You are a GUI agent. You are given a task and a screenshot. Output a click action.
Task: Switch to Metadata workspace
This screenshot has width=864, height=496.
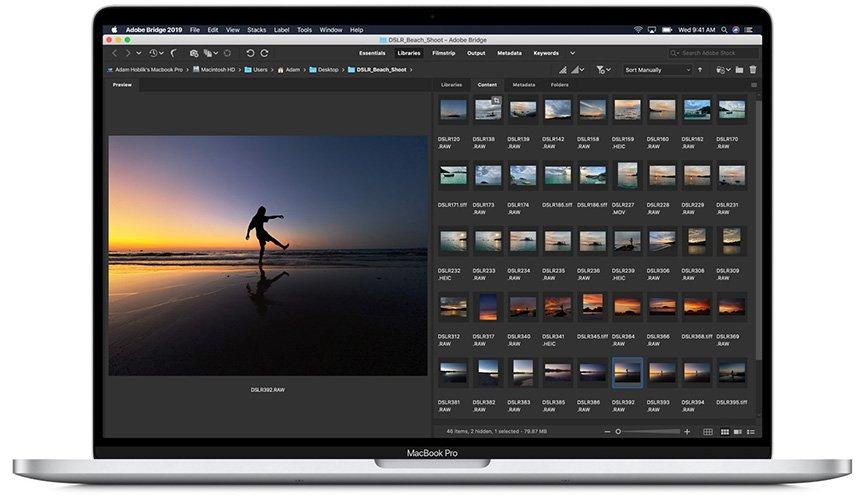[x=509, y=53]
